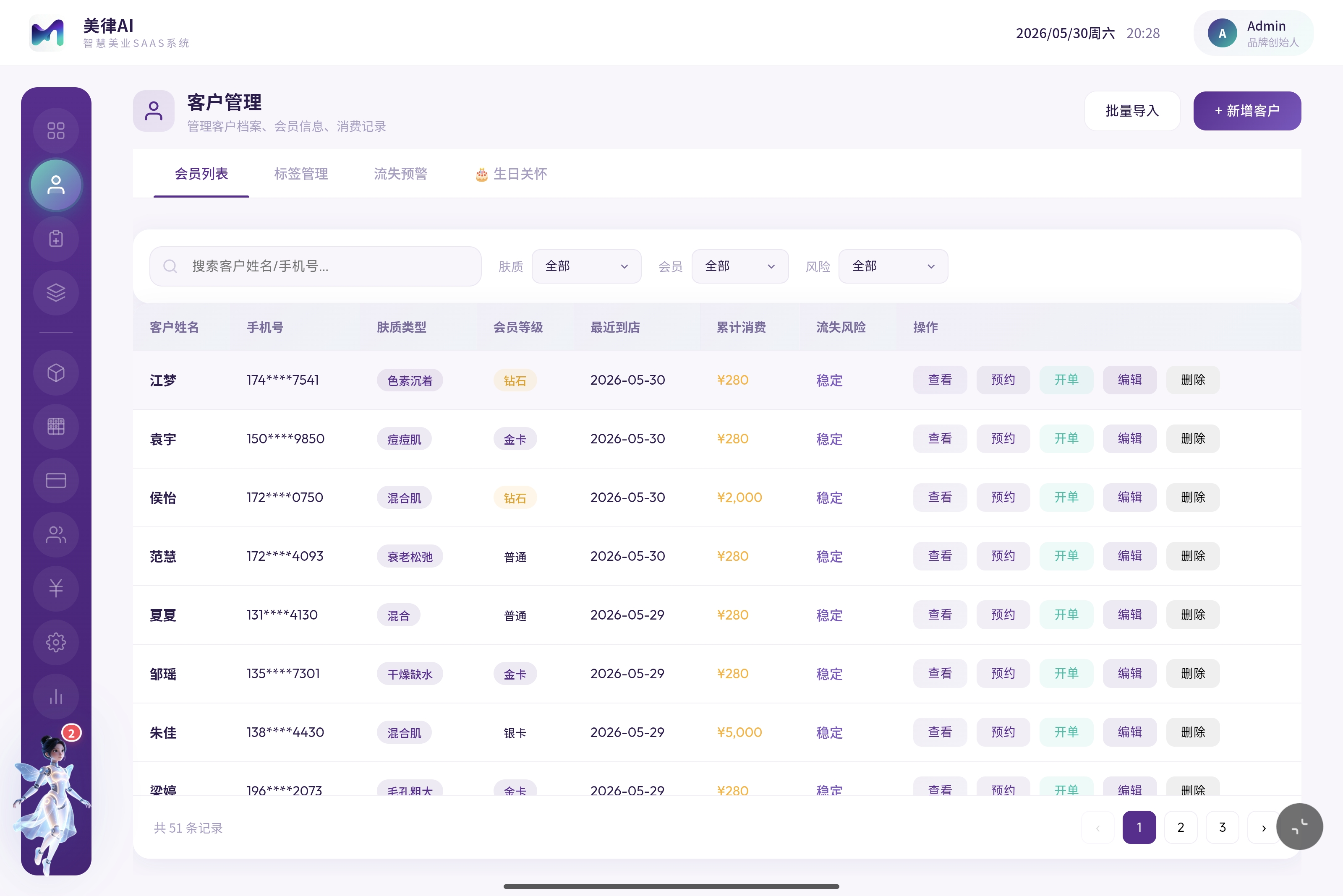Screen dimensions: 1343x896
Task: Open the staff group icon in sidebar
Action: (56, 534)
